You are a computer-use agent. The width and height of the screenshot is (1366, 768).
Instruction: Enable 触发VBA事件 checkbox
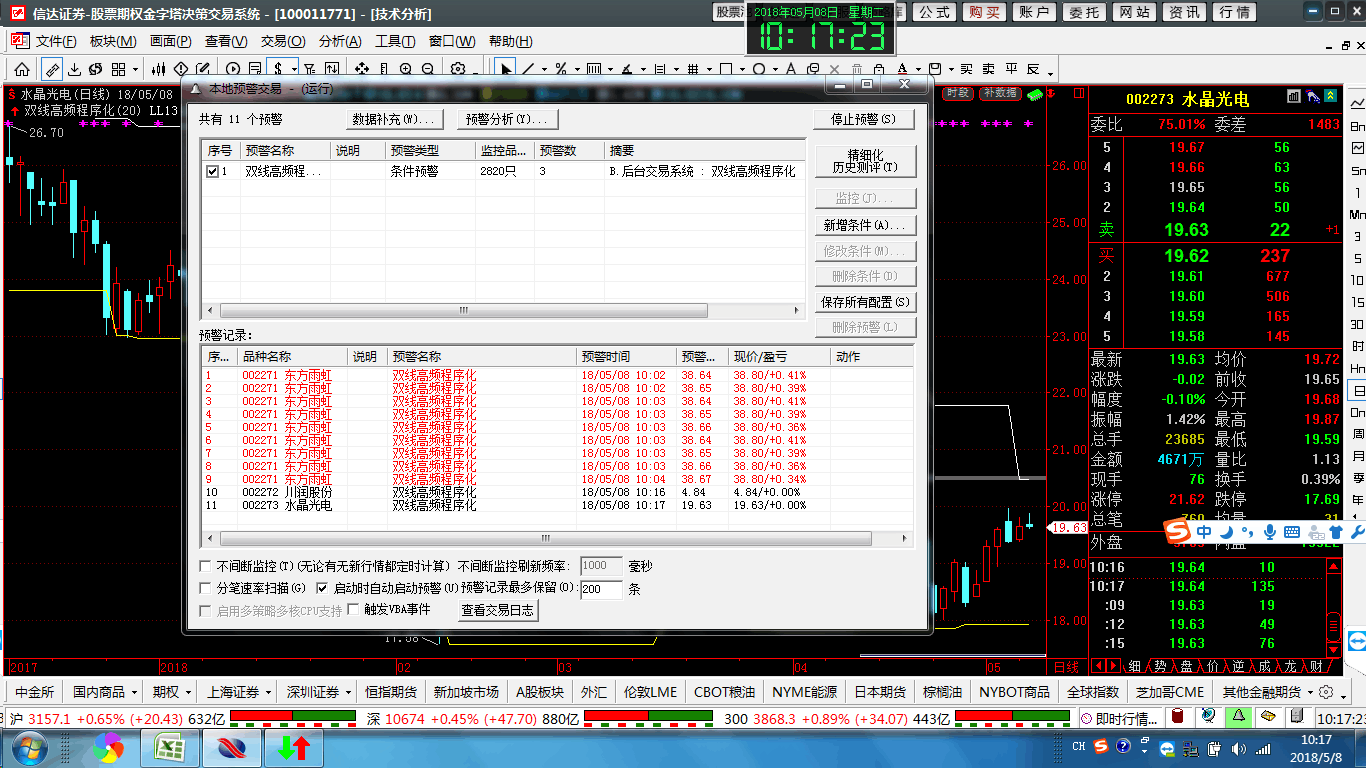click(x=353, y=610)
